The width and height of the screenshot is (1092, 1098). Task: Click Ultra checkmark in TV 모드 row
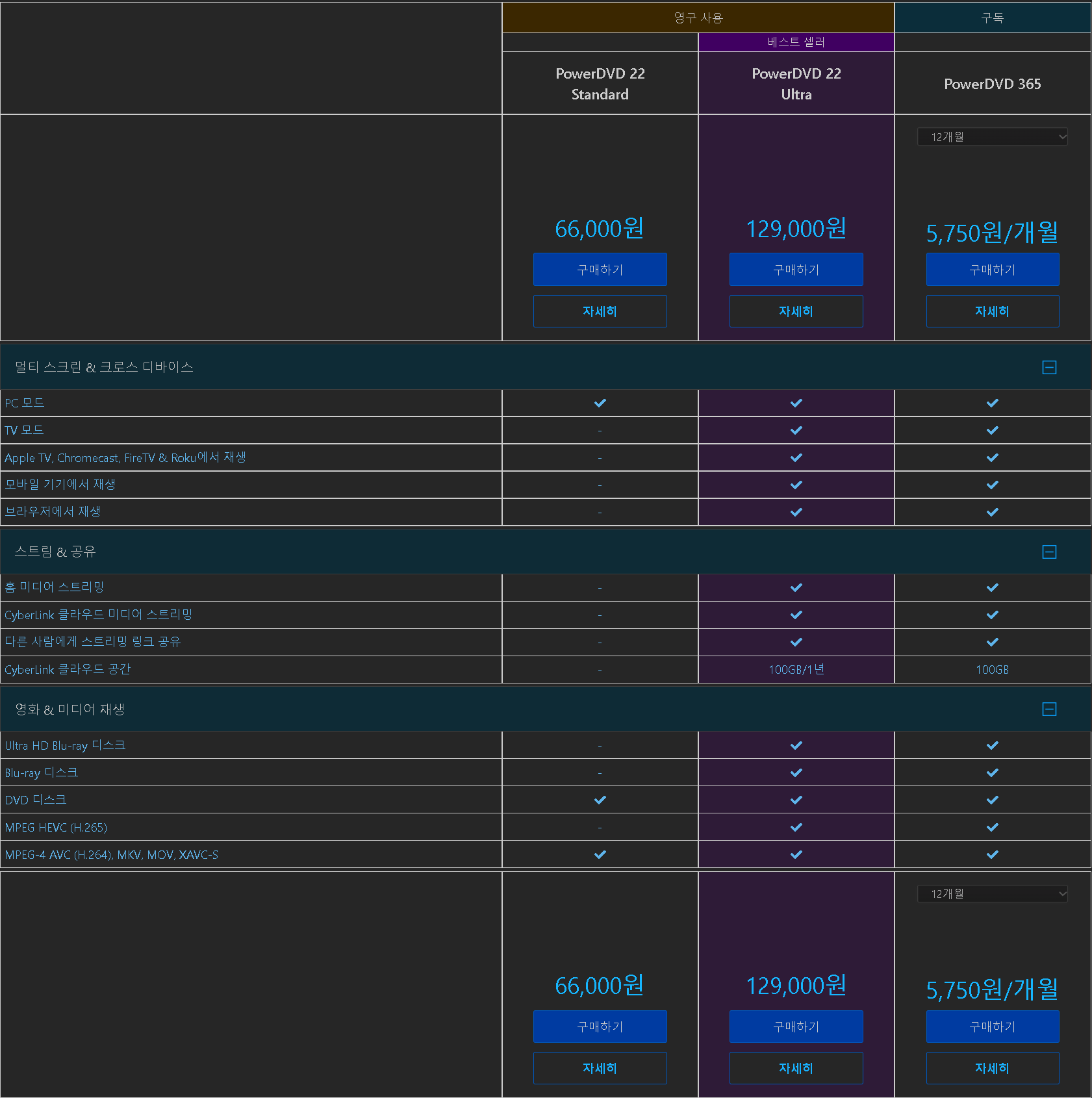pyautogui.click(x=796, y=430)
